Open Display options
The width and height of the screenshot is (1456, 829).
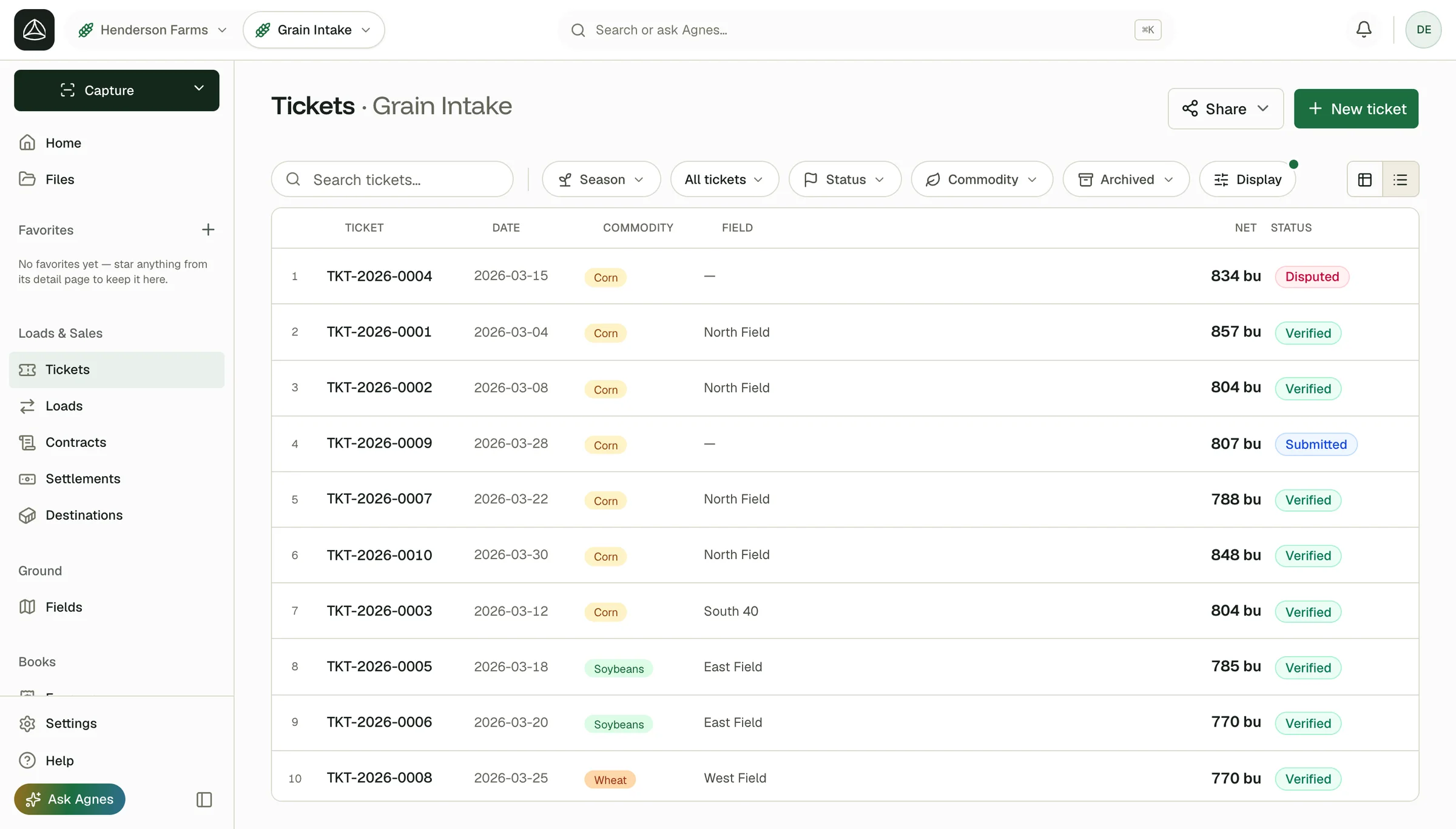point(1248,180)
